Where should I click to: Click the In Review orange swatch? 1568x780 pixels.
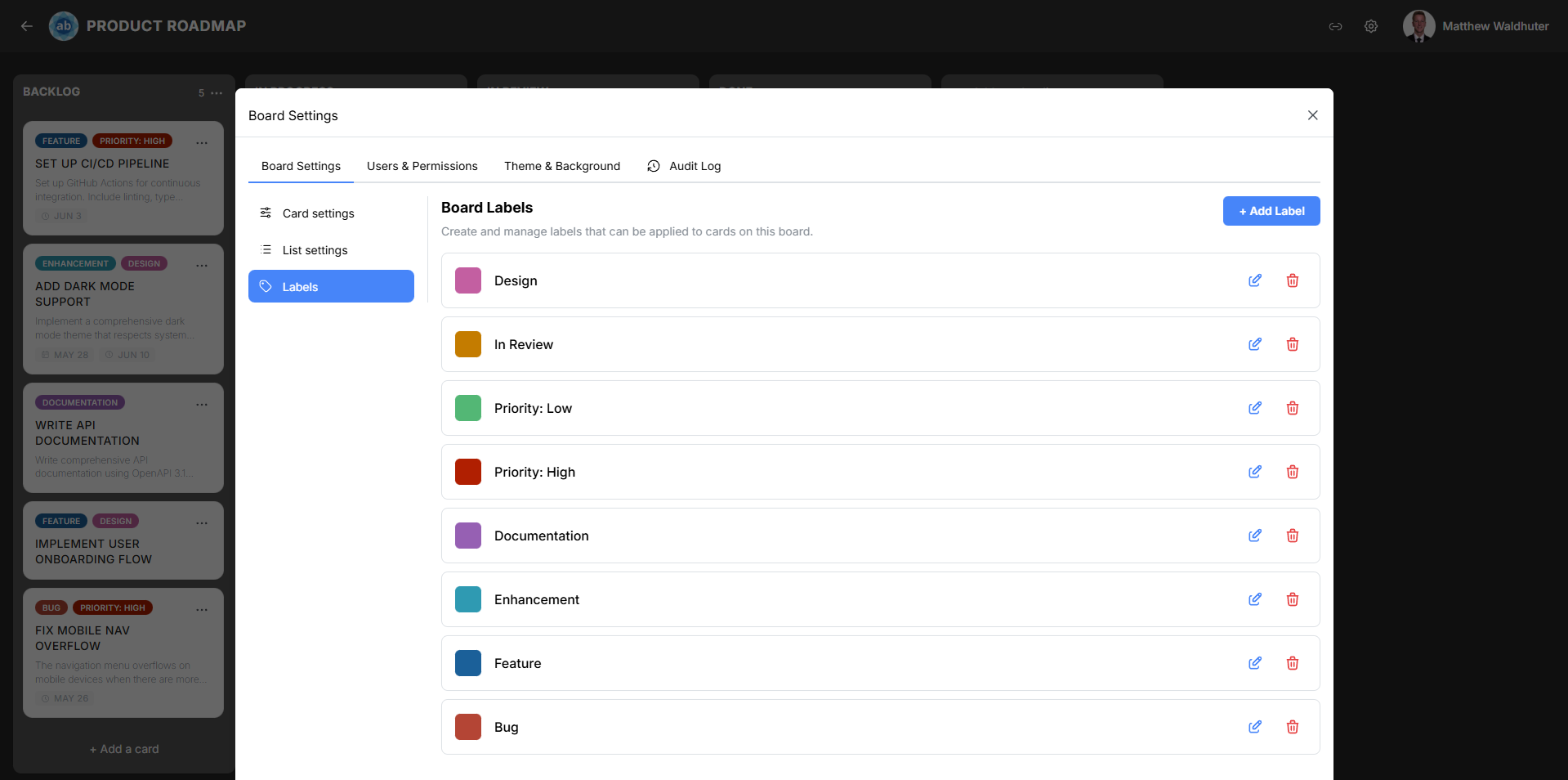tap(468, 344)
